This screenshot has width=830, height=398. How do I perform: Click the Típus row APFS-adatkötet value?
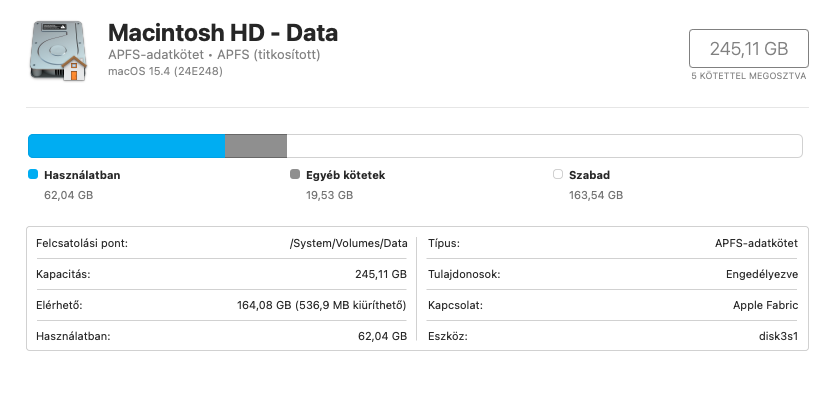(x=756, y=243)
